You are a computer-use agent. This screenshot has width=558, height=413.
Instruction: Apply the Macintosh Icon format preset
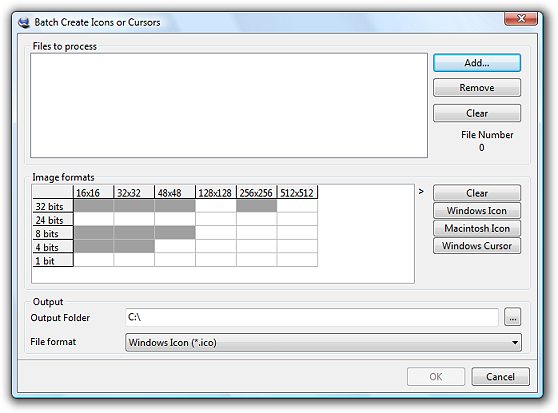(477, 228)
